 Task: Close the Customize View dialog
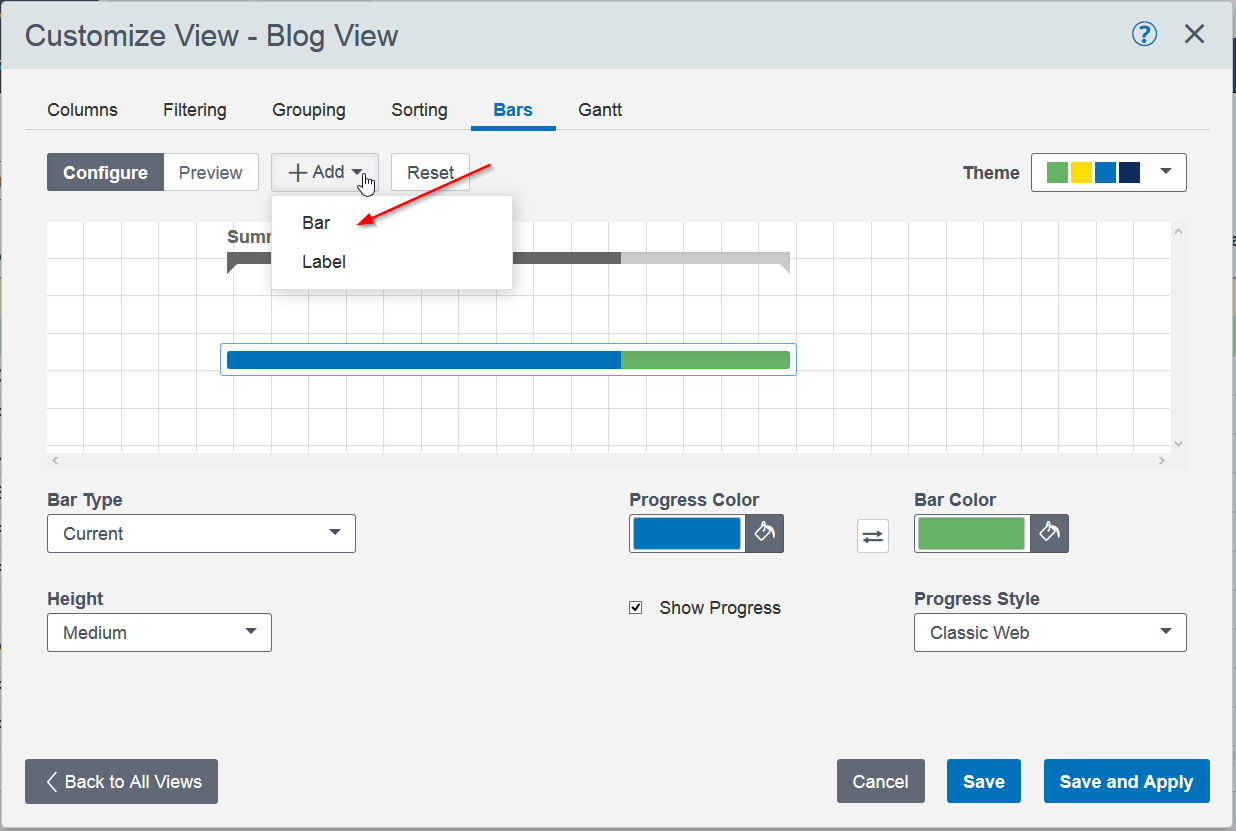tap(1194, 35)
